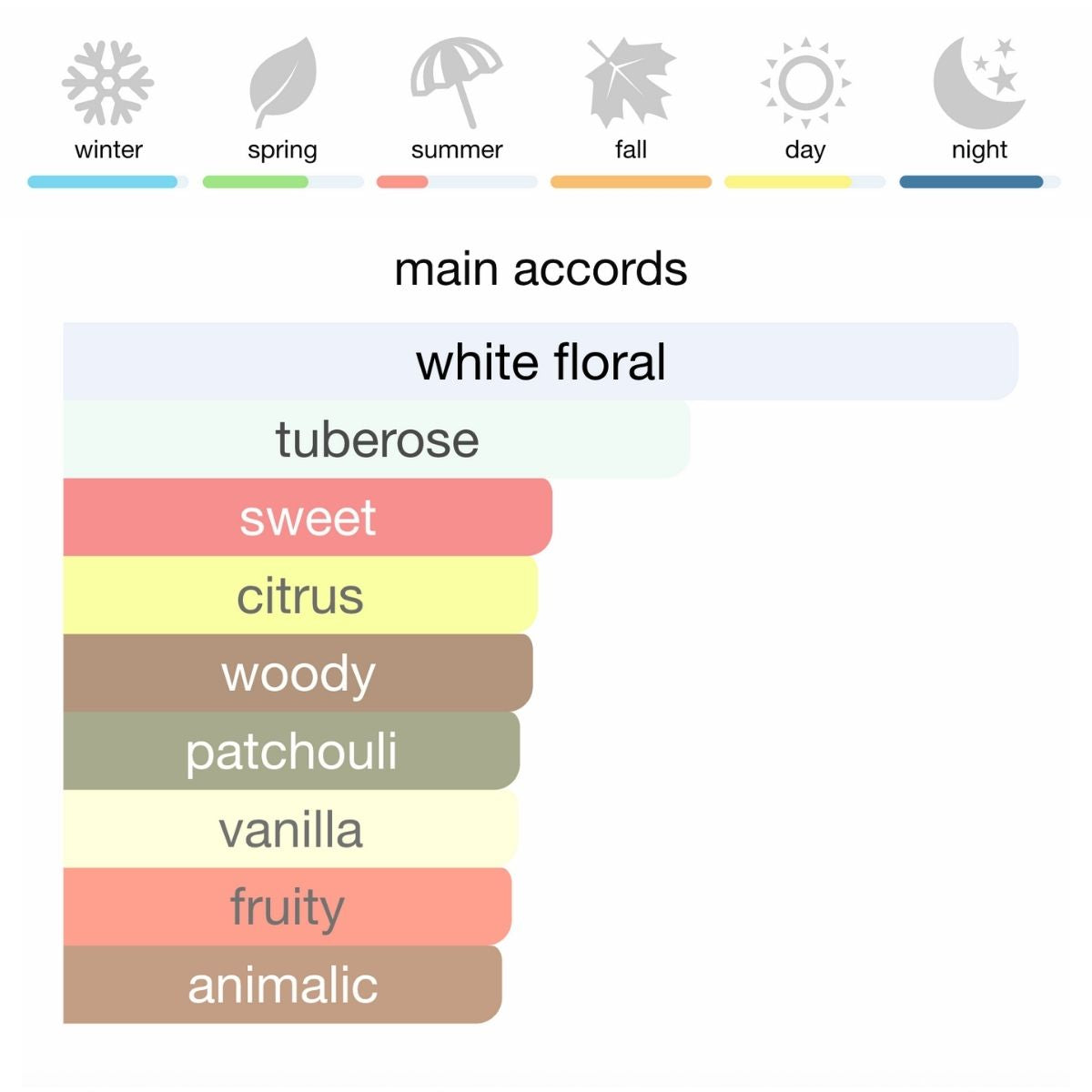This screenshot has height=1092, width=1092.
Task: Click the dark blue night rating bar
Action: [971, 182]
